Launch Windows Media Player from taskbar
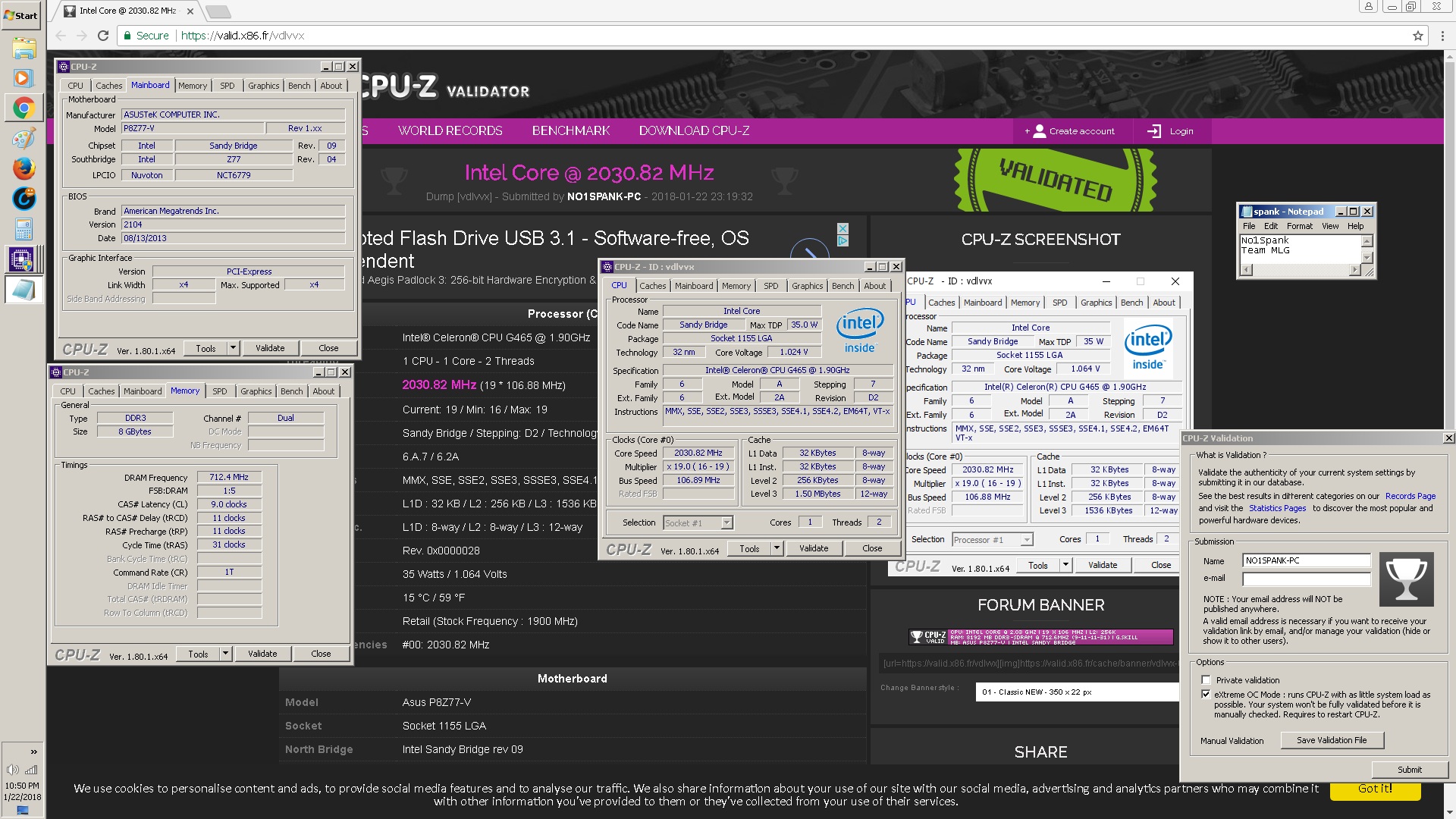The height and width of the screenshot is (819, 1456). click(24, 78)
